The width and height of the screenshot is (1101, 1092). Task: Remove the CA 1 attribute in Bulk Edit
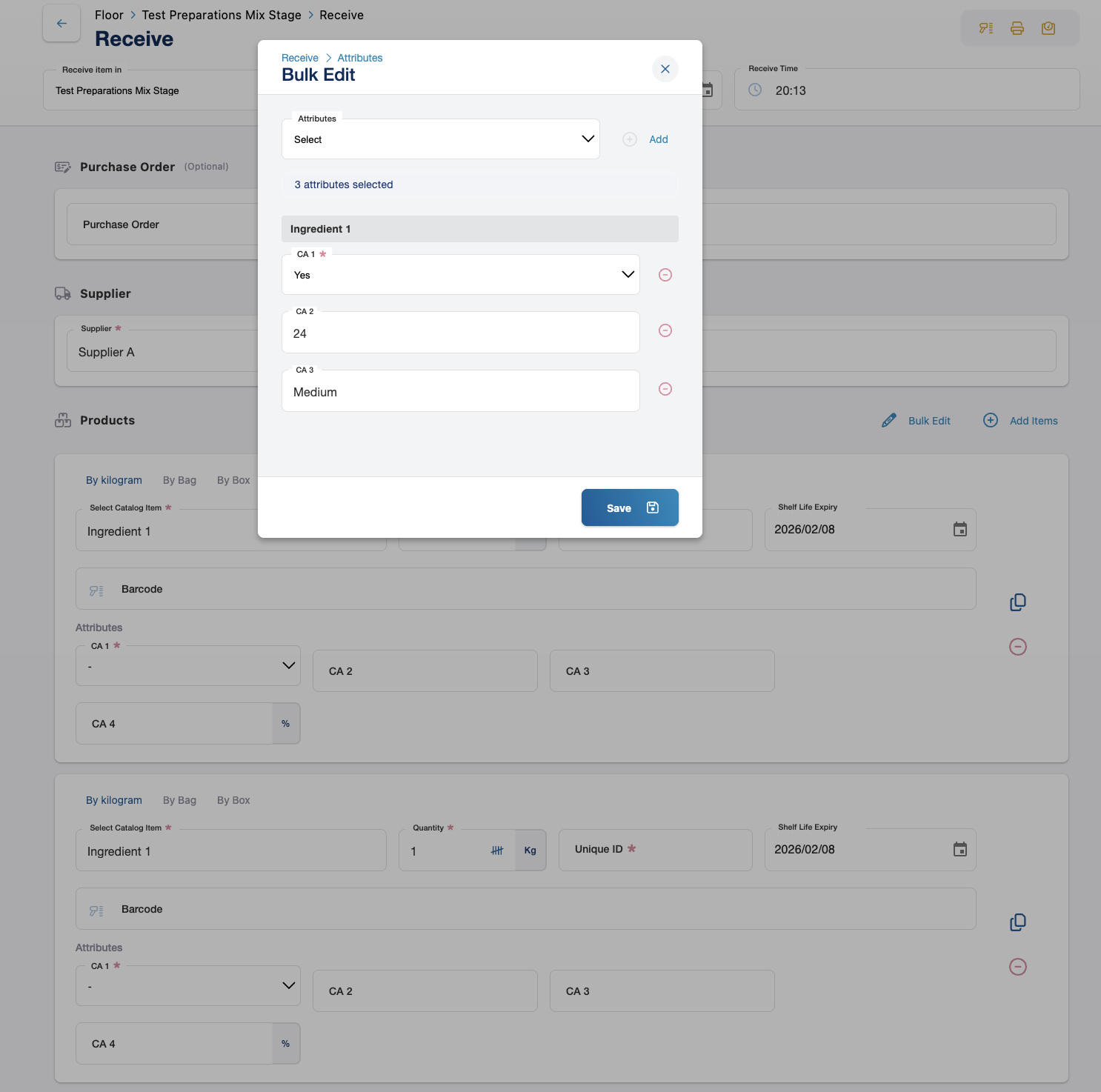coord(665,275)
